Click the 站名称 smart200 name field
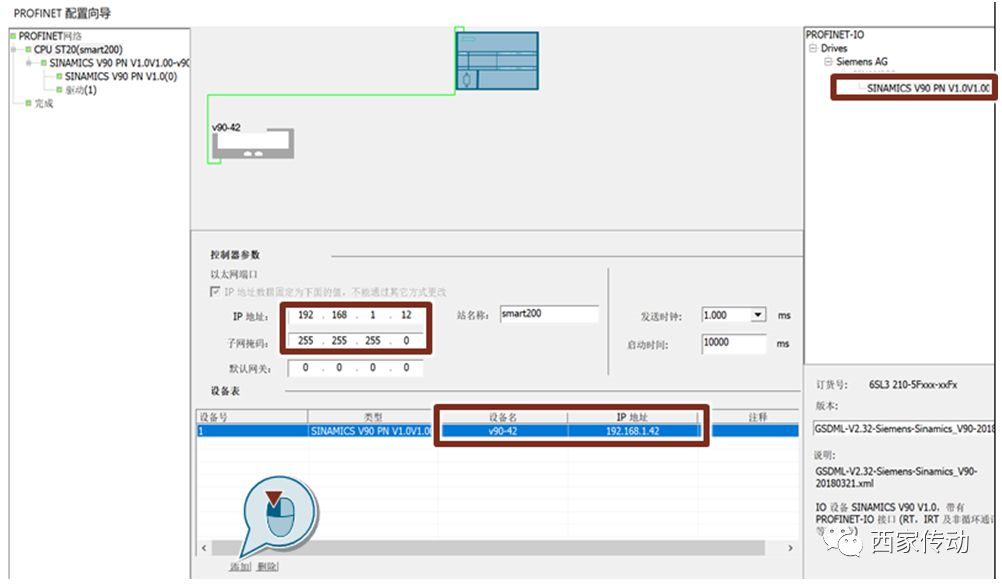The width and height of the screenshot is (1002, 586). click(549, 314)
